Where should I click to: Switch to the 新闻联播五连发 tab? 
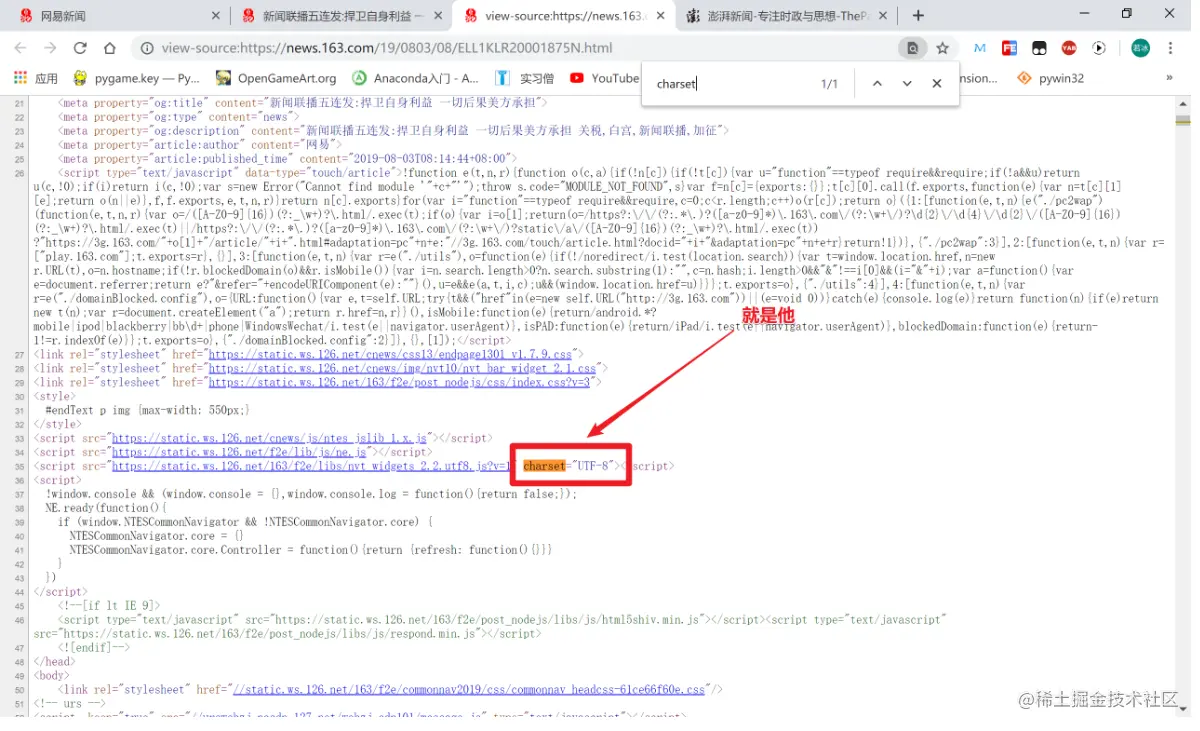342,16
